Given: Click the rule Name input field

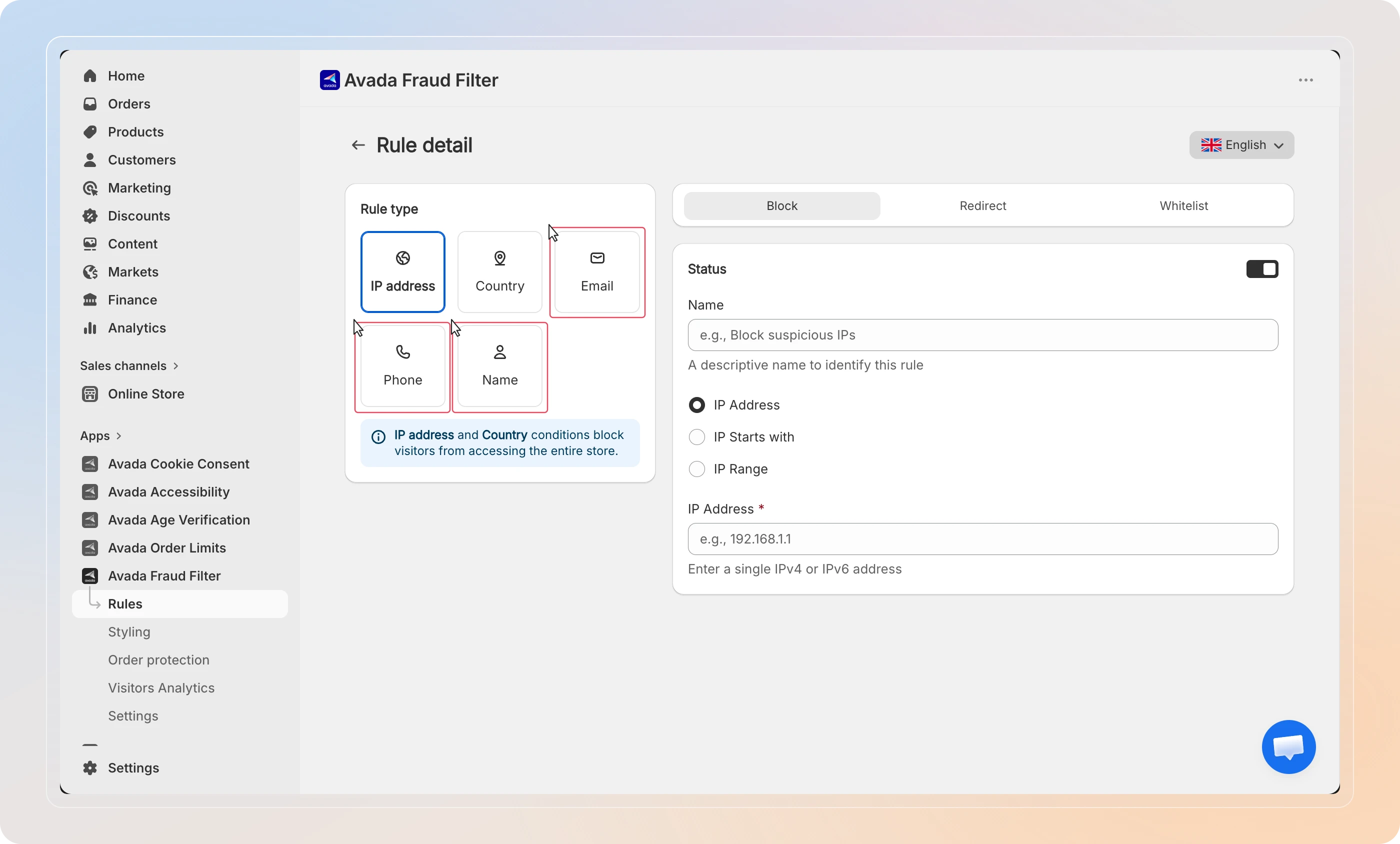Looking at the screenshot, I should [982, 335].
